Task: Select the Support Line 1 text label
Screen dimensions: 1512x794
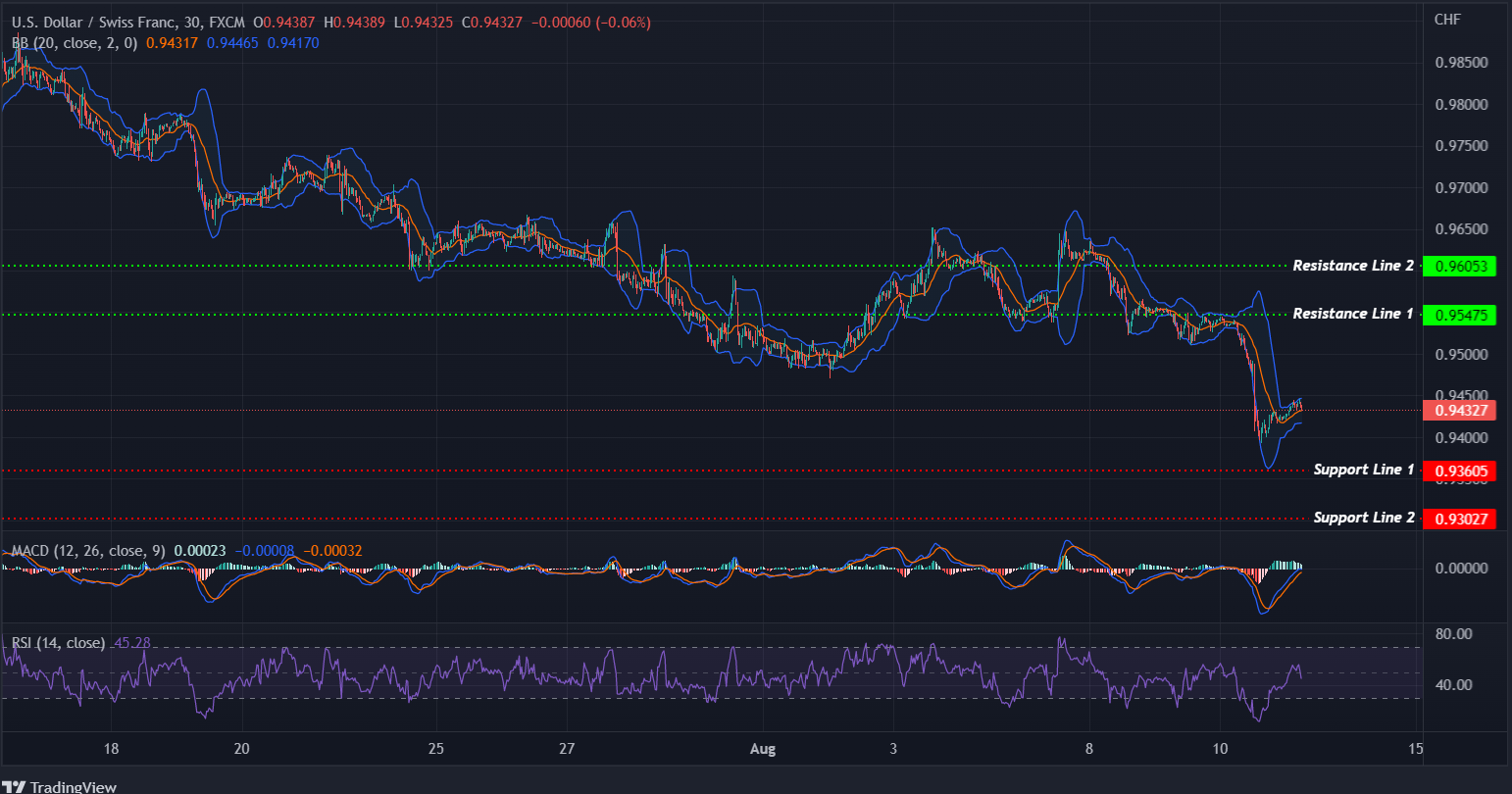Action: 1363,470
